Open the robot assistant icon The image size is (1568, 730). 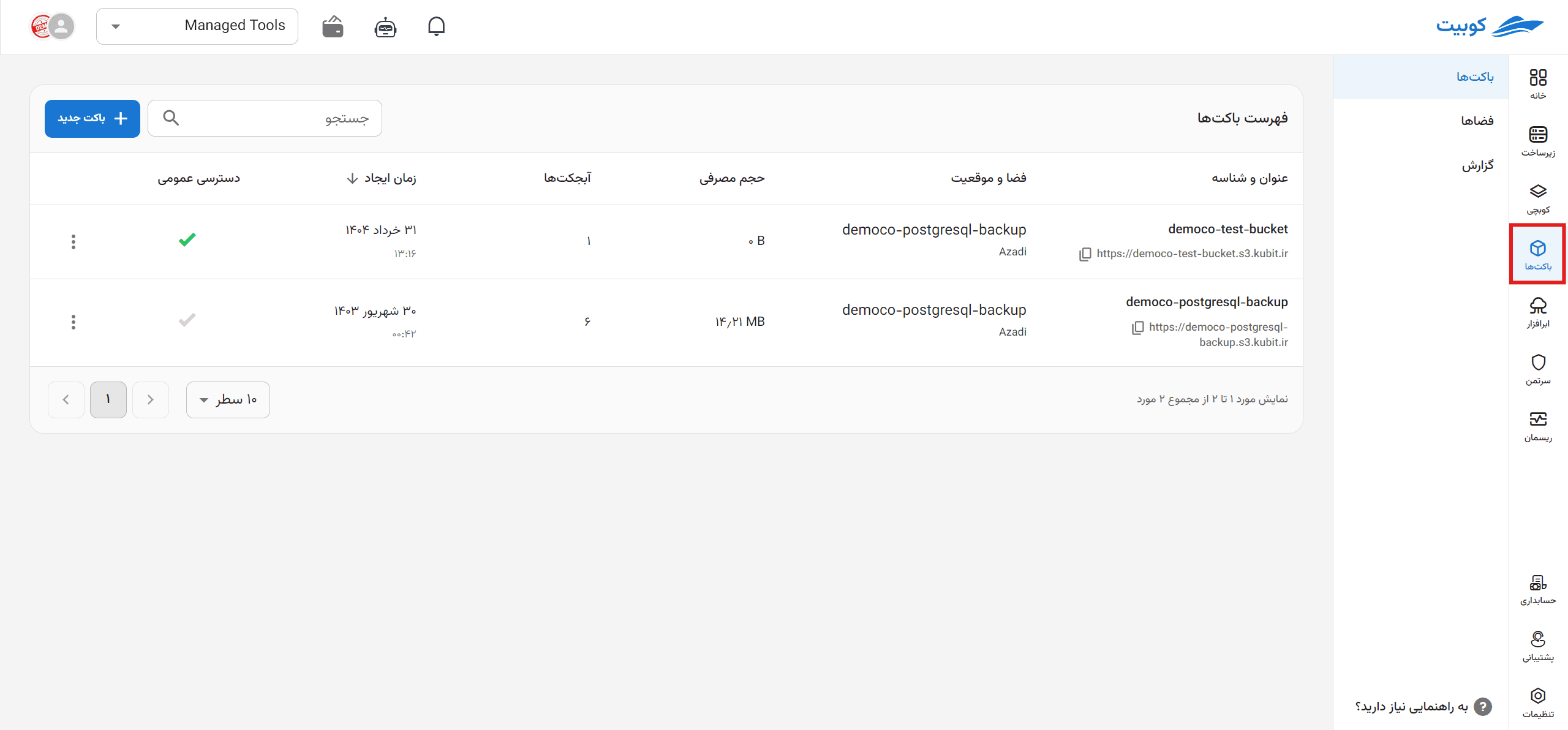(385, 27)
